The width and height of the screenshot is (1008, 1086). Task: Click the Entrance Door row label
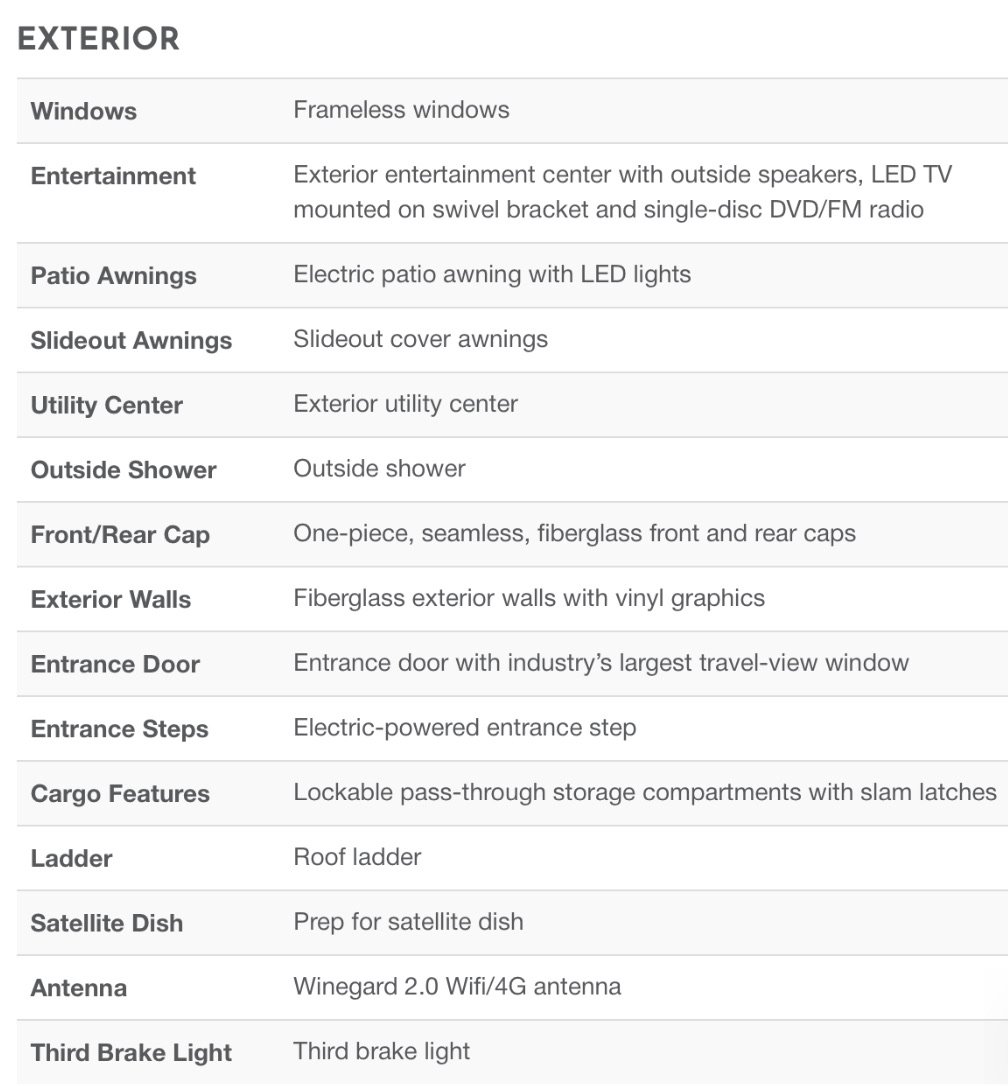pos(115,665)
